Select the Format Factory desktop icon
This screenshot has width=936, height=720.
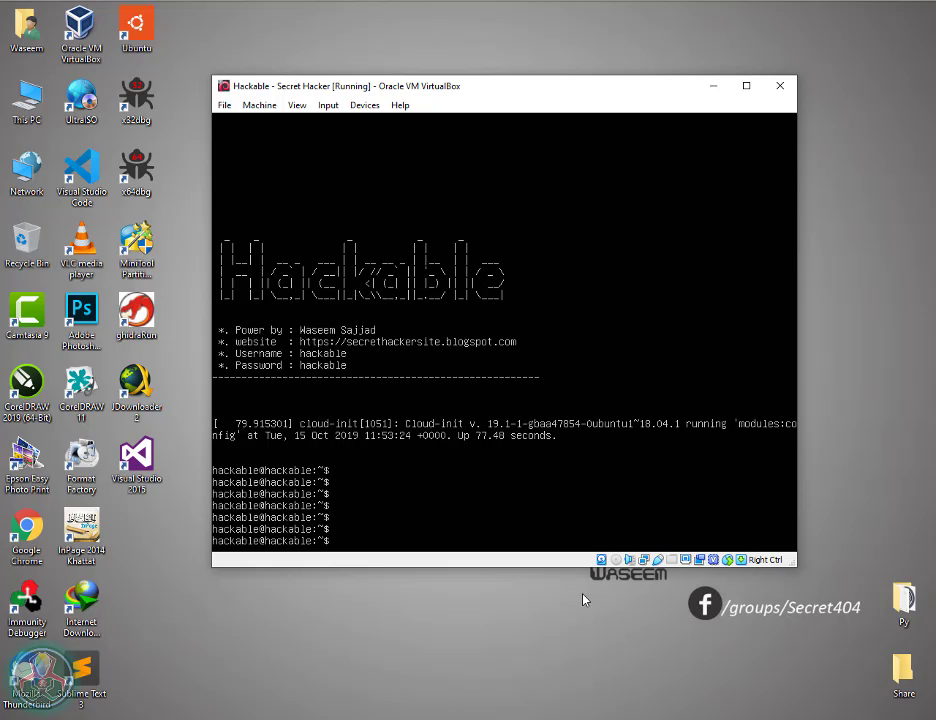(x=81, y=465)
